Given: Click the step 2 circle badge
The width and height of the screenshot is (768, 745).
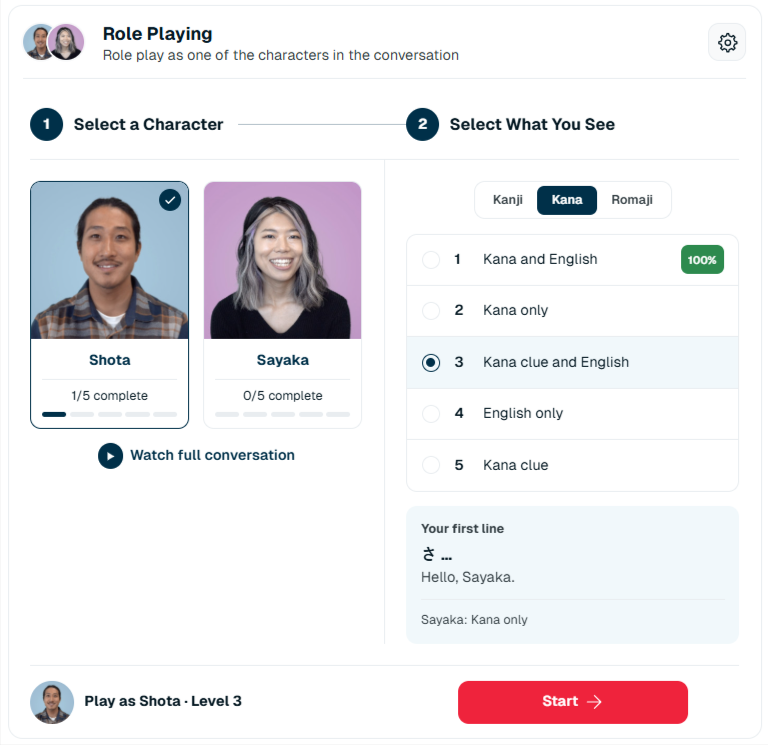Looking at the screenshot, I should click(x=422, y=124).
